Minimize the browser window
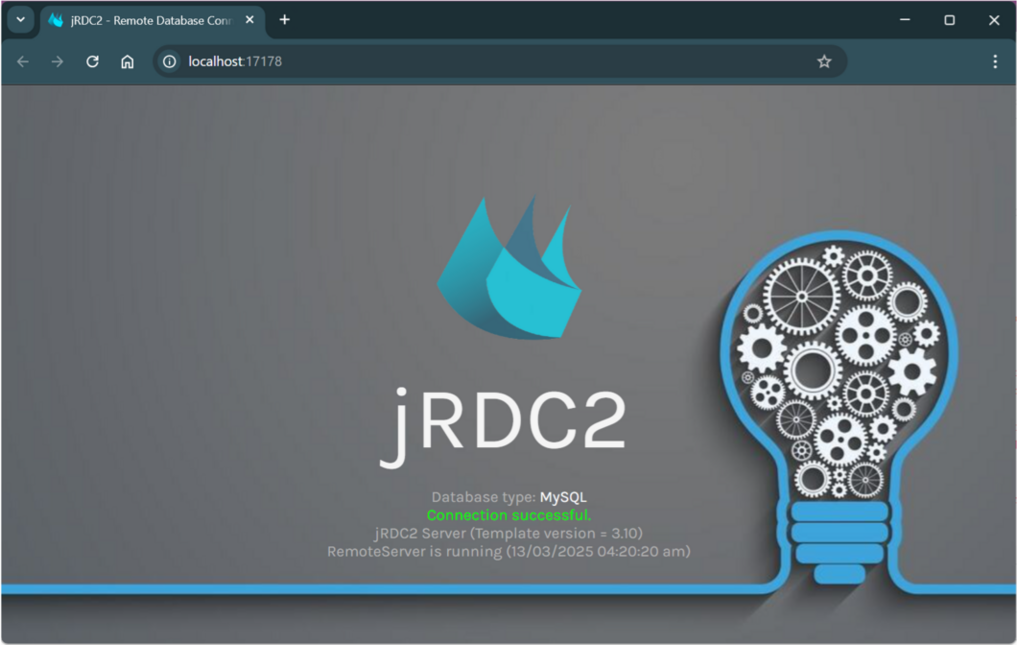 pos(905,20)
